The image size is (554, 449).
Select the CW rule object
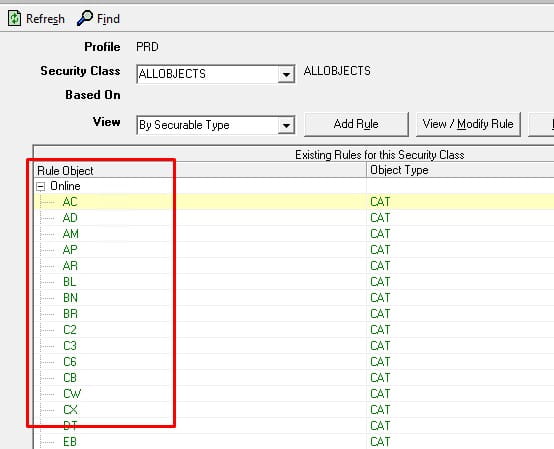(72, 394)
